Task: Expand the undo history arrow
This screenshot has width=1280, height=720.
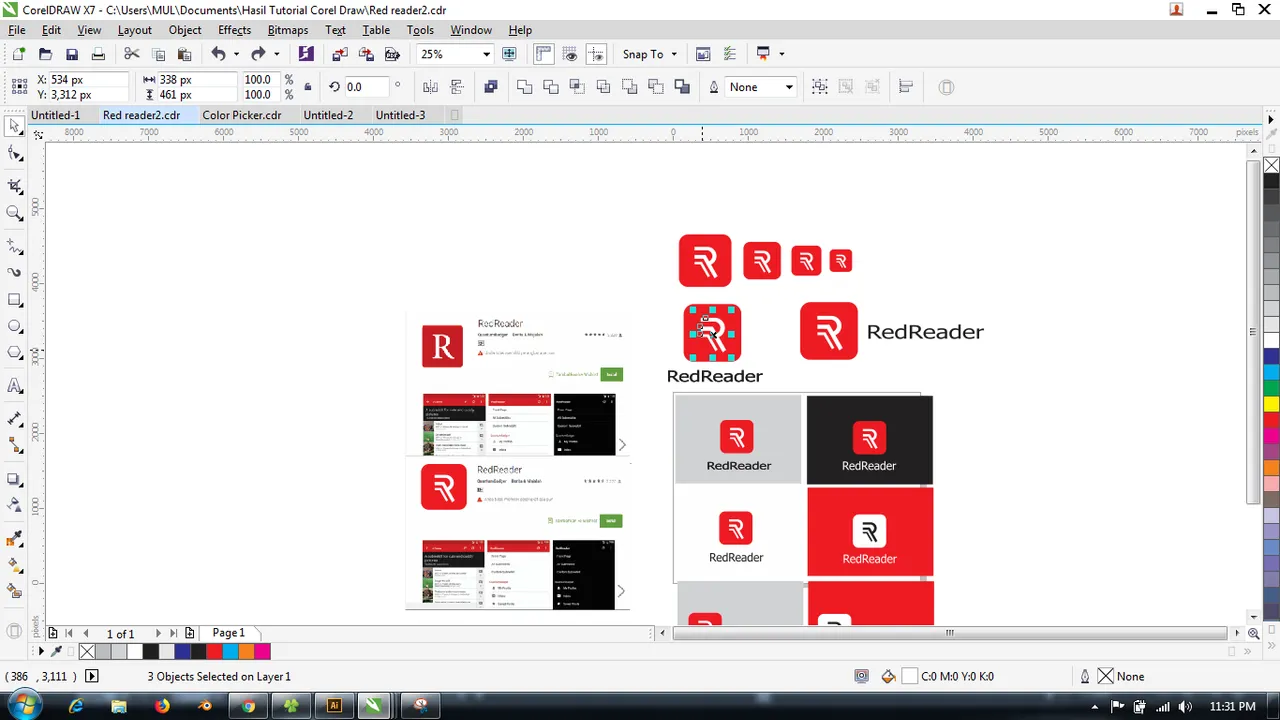Action: click(x=236, y=54)
